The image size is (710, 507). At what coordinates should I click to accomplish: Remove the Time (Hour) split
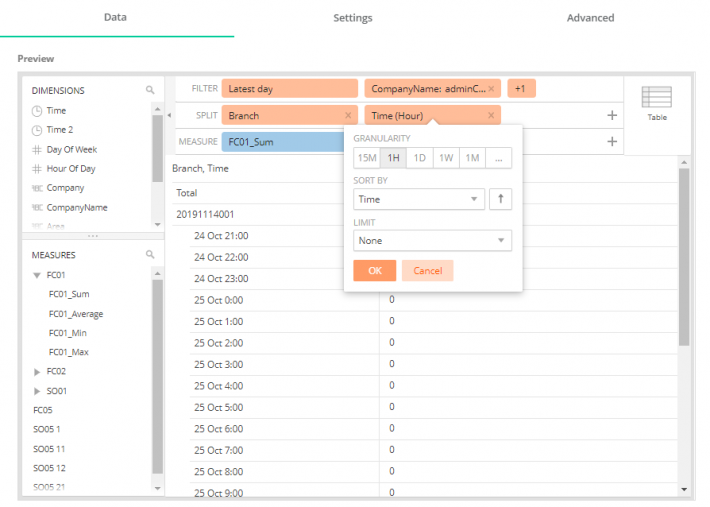click(x=491, y=115)
